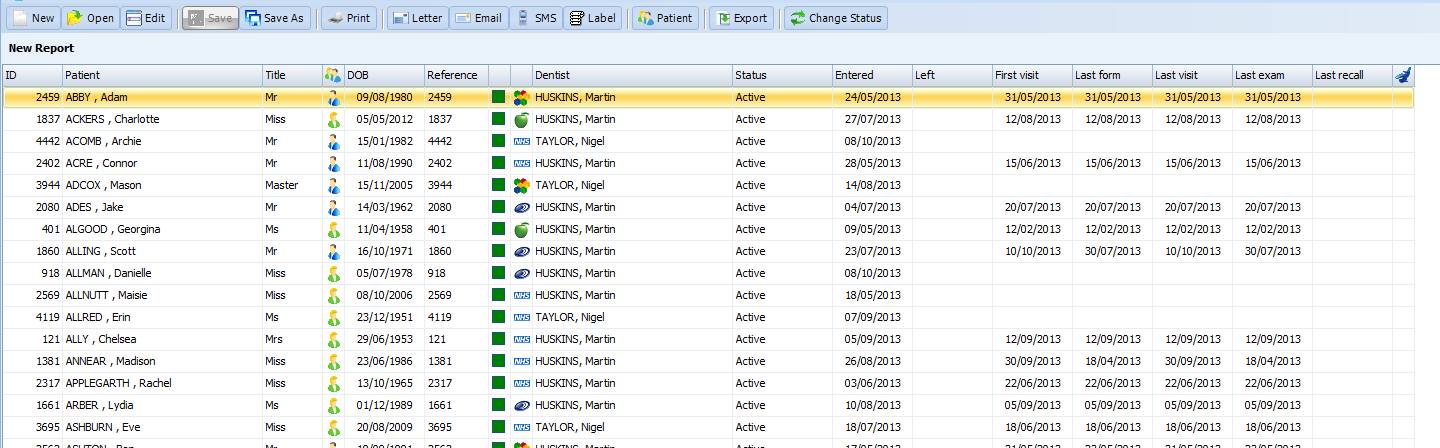Create a Letter from the toolbar
The height and width of the screenshot is (448, 1440).
pyautogui.click(x=416, y=18)
